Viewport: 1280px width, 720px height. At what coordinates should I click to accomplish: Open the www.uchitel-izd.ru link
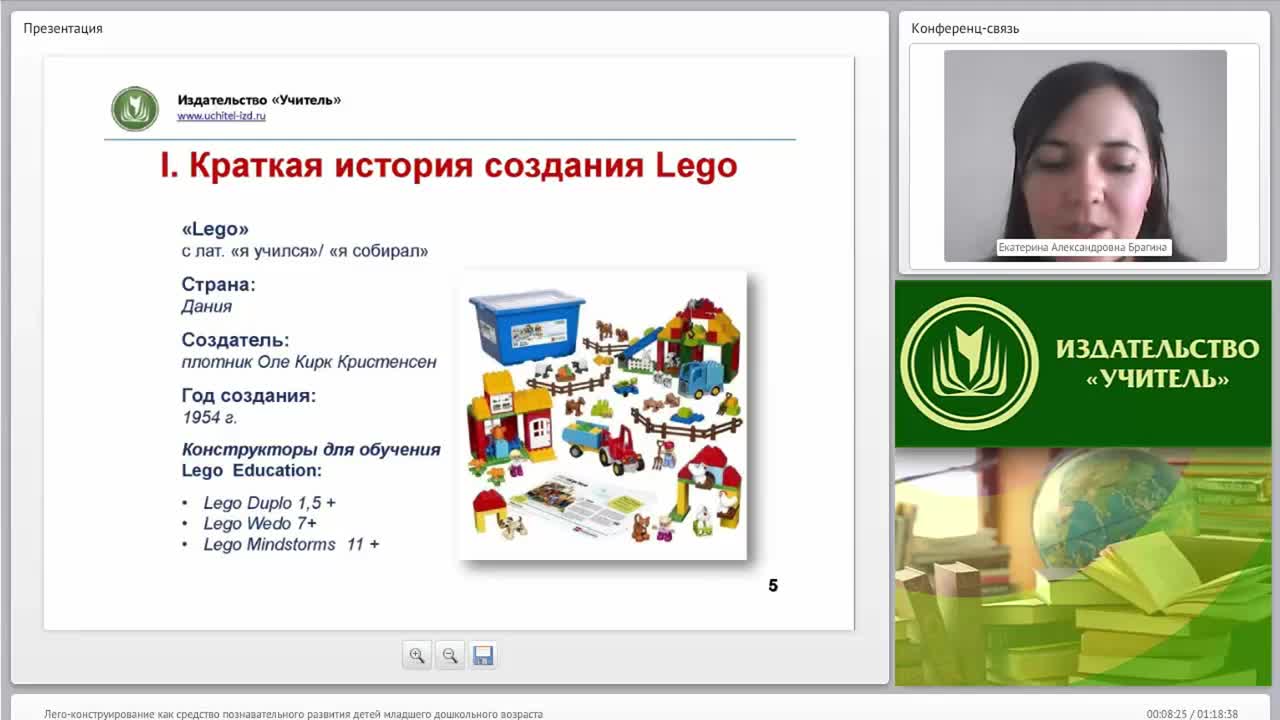[221, 116]
